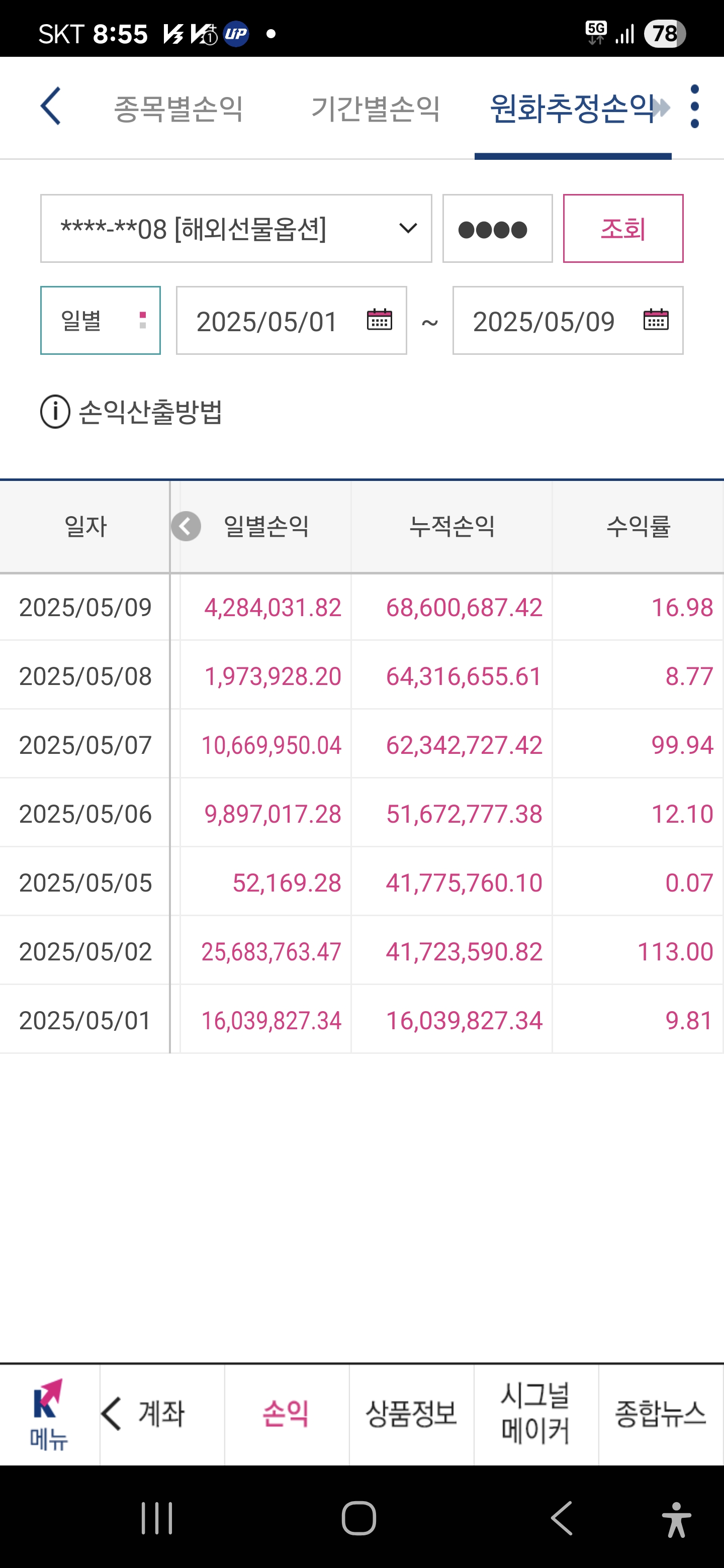Tap the 손익산출방법 info icon
724x1568 pixels.
coord(55,412)
